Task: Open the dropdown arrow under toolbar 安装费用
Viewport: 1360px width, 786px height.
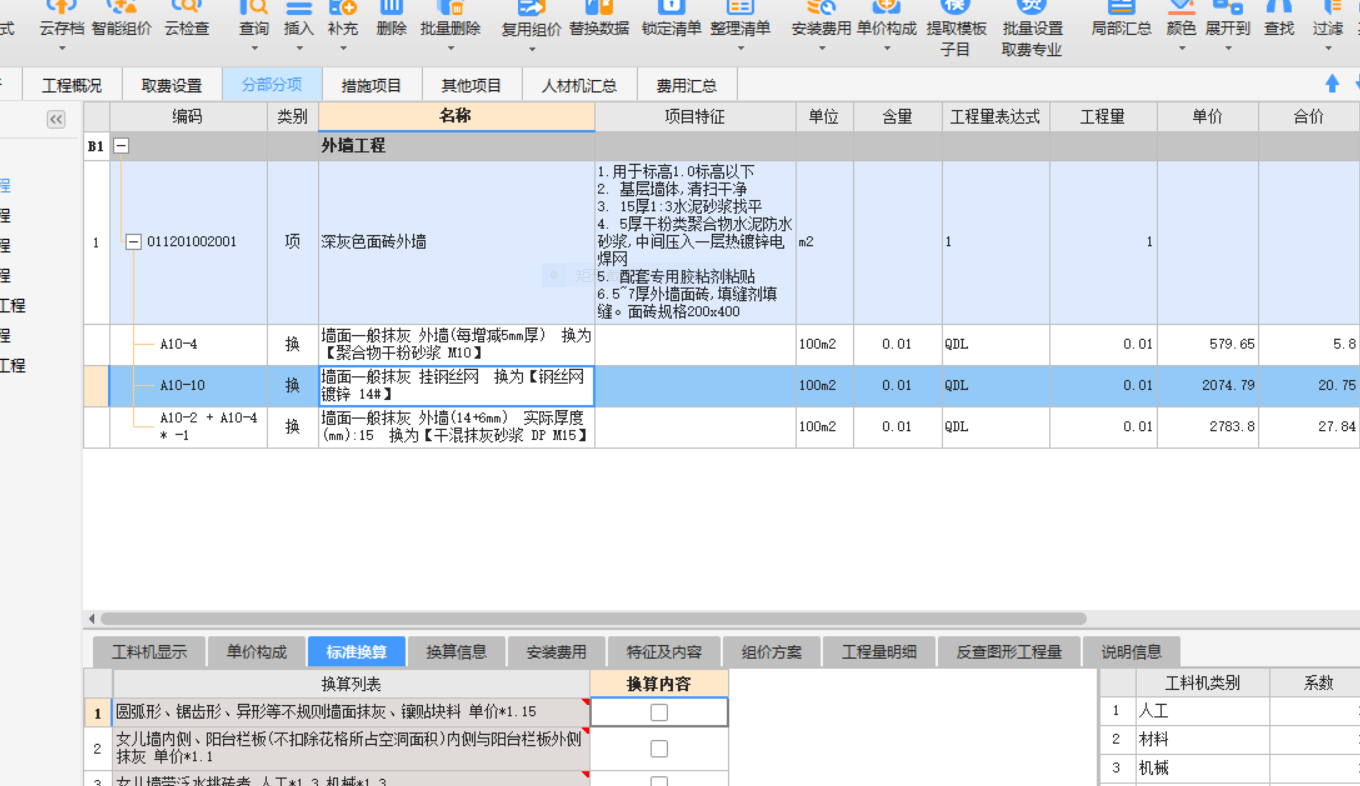Action: coord(821,48)
